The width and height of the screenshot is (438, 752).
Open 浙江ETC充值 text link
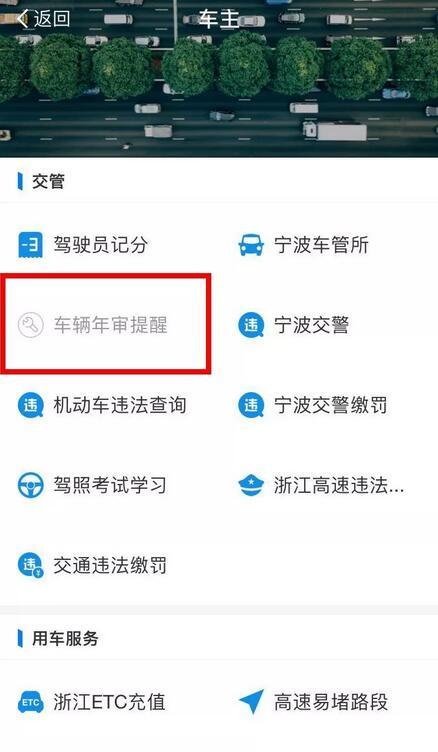coord(109,702)
